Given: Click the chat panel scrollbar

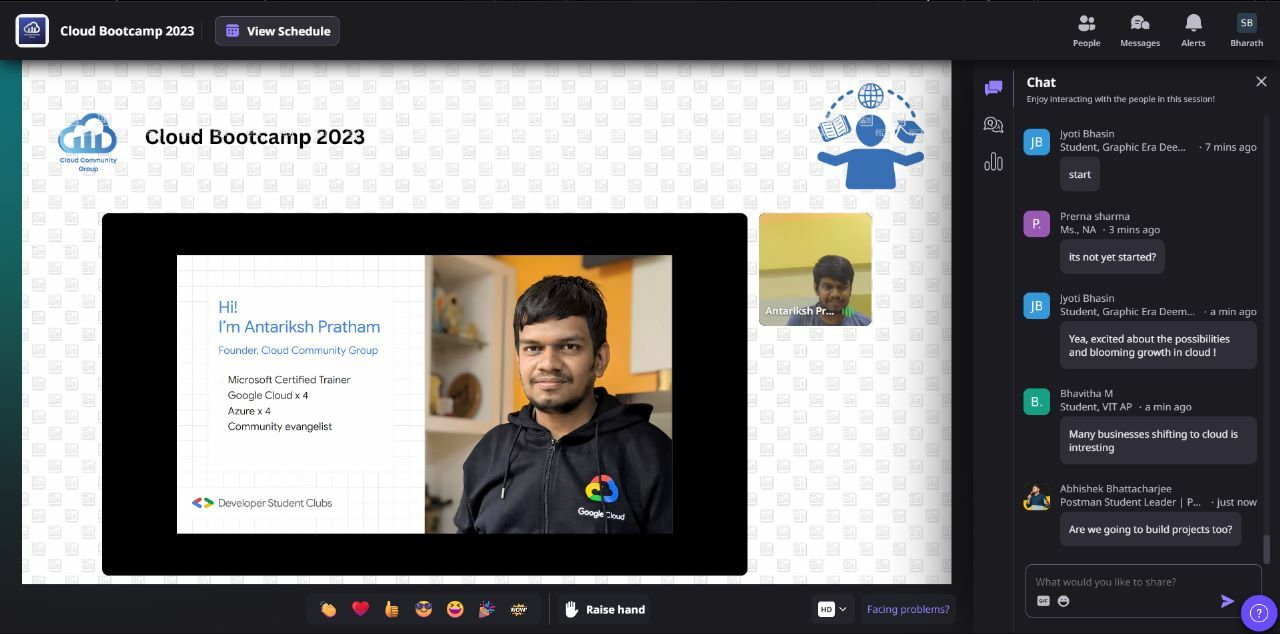Looking at the screenshot, I should click(1267, 549).
